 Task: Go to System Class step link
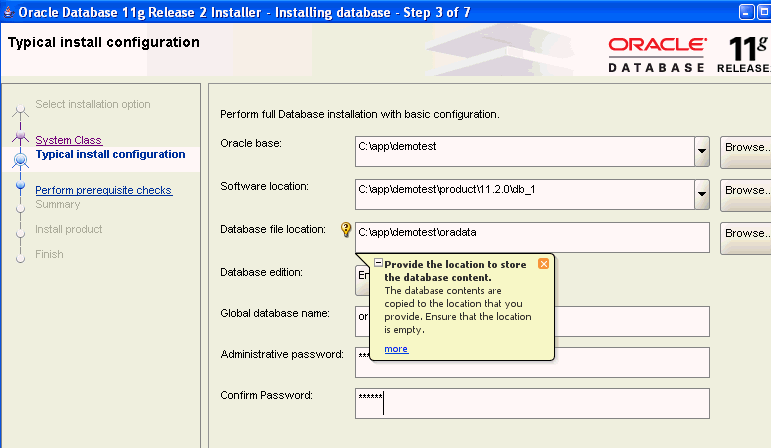68,140
